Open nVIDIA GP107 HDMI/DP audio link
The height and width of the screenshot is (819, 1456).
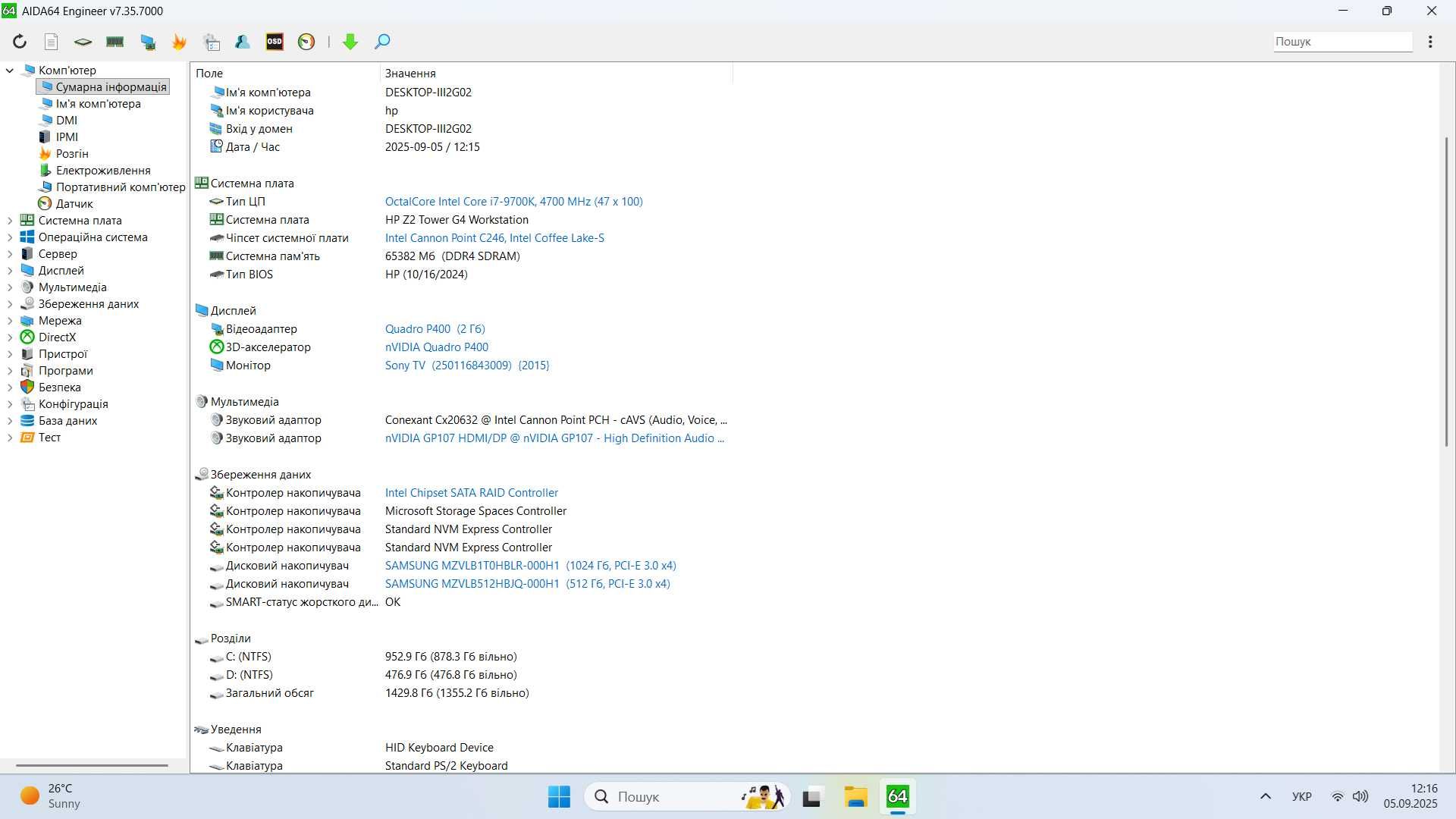(x=554, y=438)
